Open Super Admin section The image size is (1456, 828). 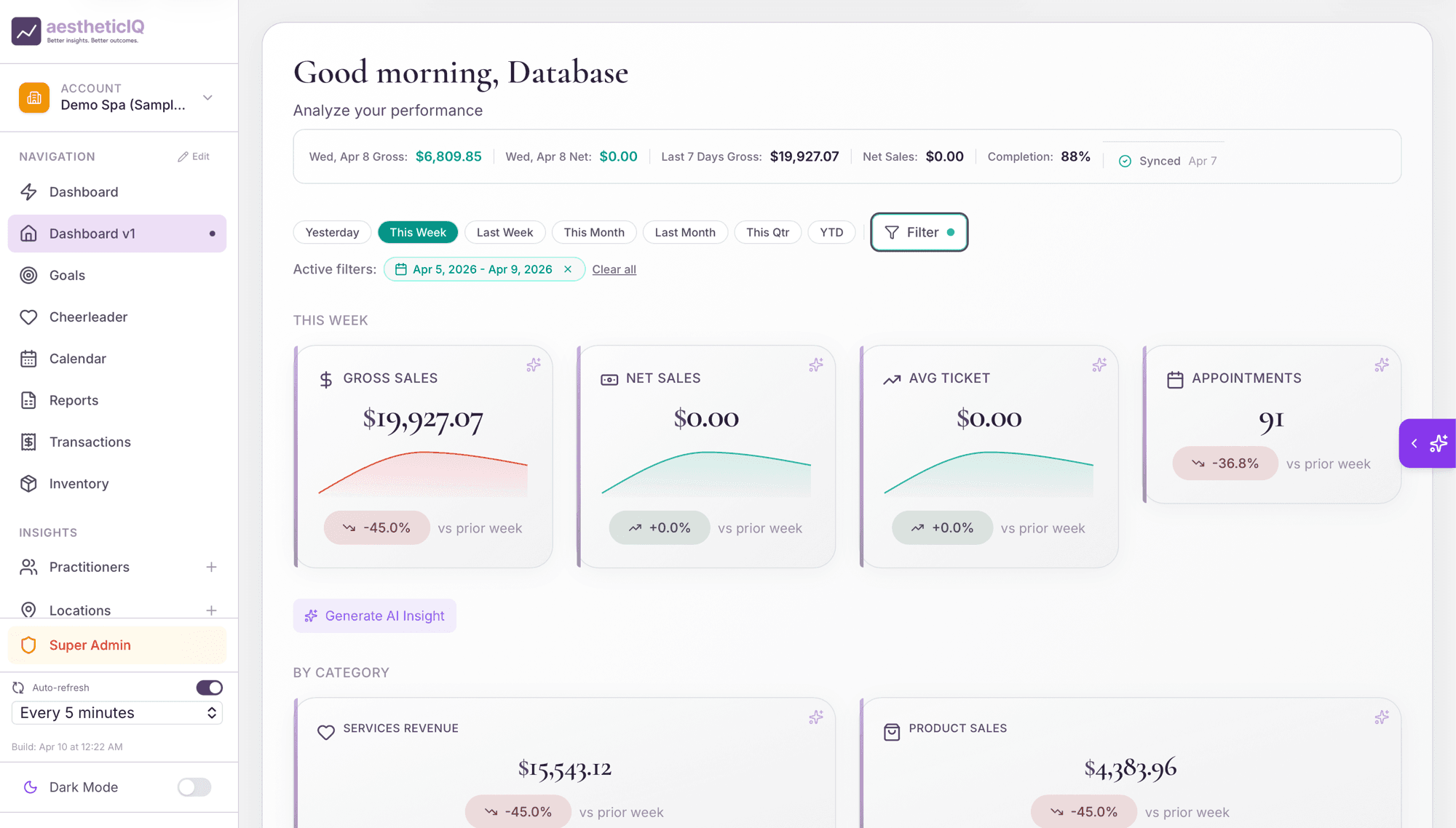point(117,645)
